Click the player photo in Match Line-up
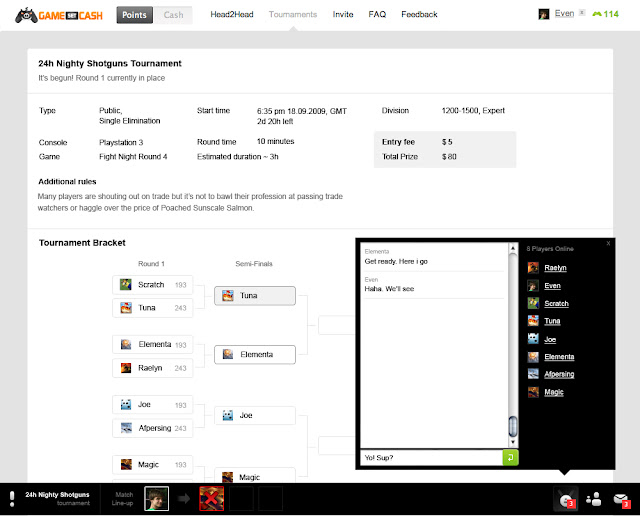 (156, 498)
